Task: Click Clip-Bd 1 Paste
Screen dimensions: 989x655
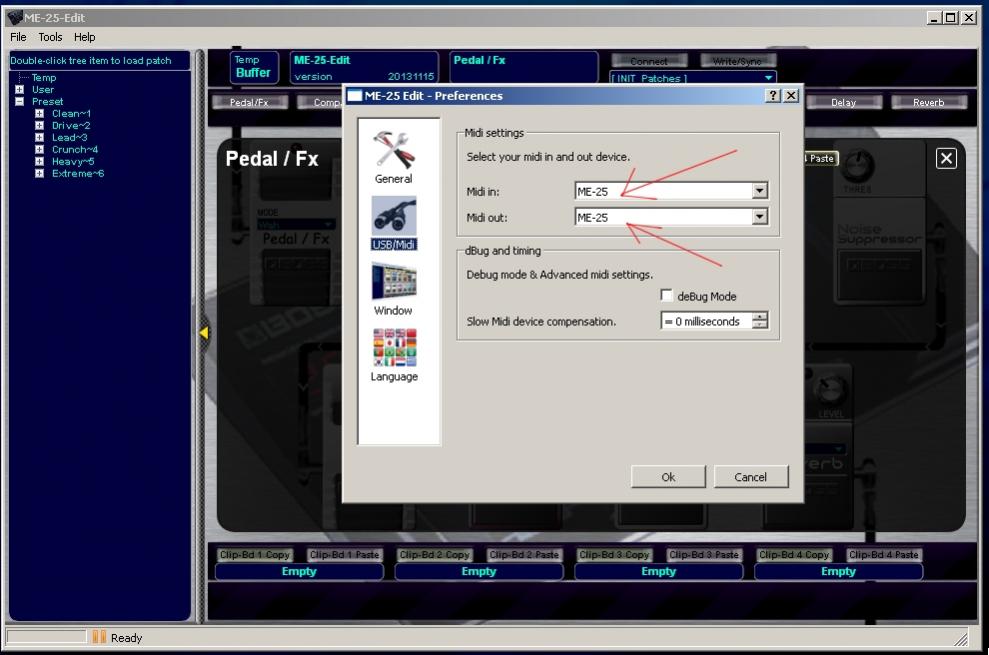Action: pyautogui.click(x=344, y=555)
